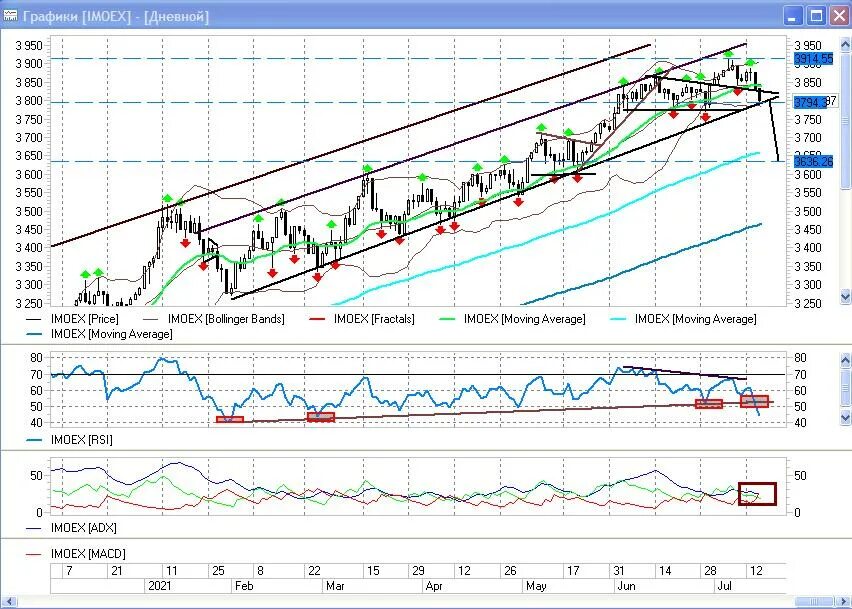Screen dimensions: 852x609
Task: Click cyan Moving Average legend line swatch
Action: [619, 319]
